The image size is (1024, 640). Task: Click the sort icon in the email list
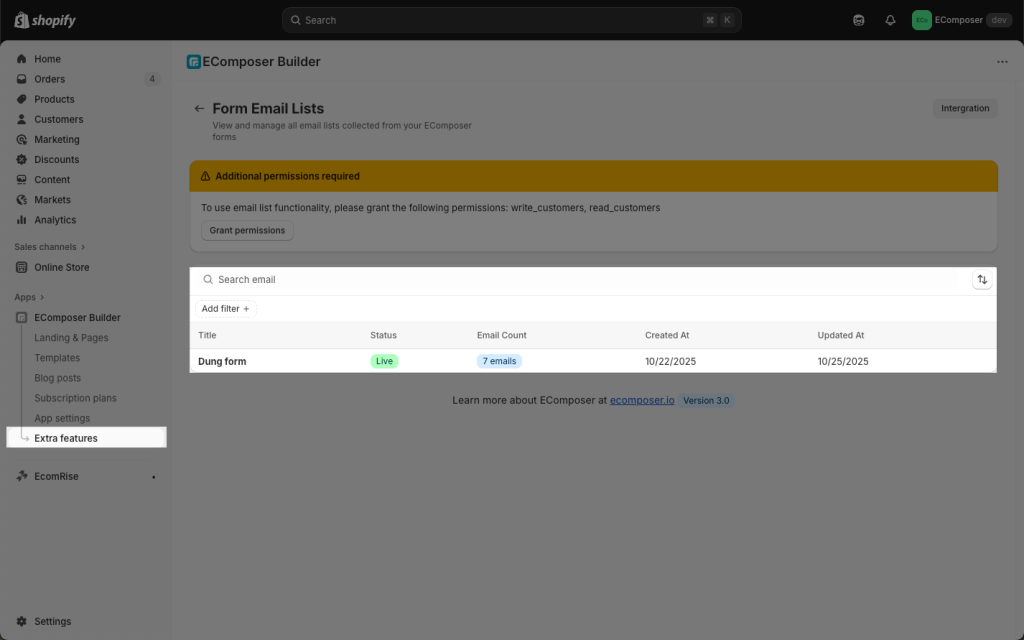pyautogui.click(x=982, y=280)
